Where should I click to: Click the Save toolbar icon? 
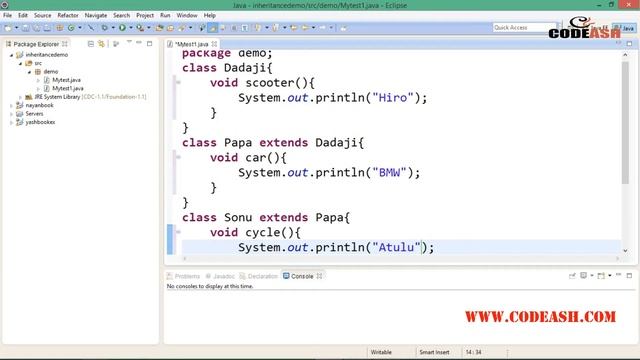[25, 28]
